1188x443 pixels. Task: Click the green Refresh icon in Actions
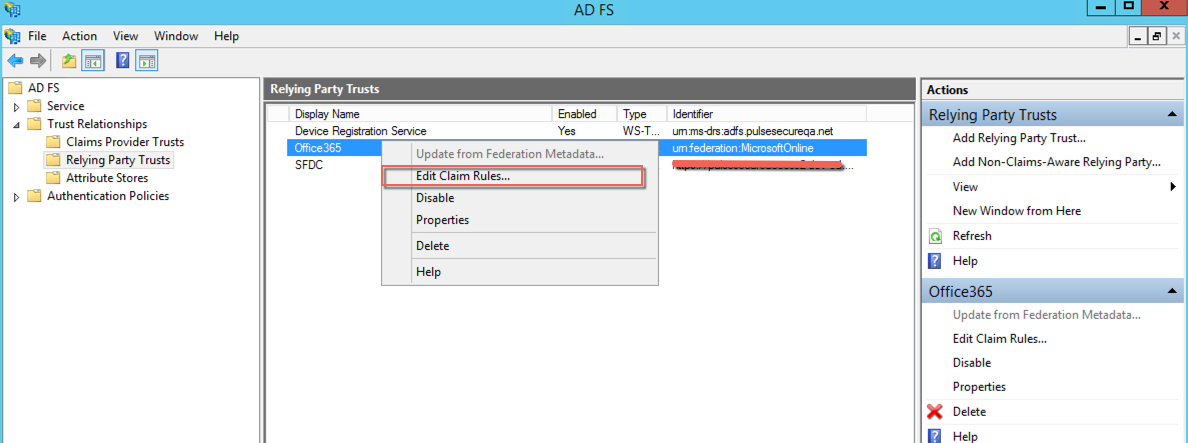coord(936,236)
